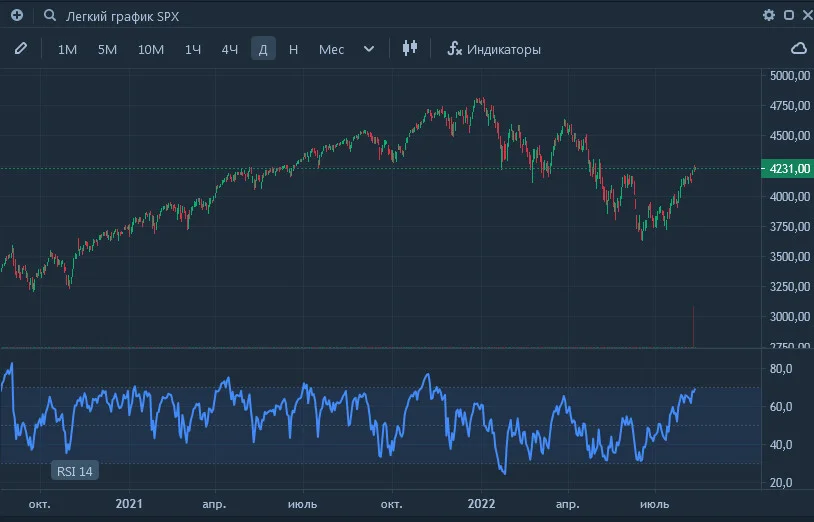Click the 4500,00 price axis label

[x=790, y=136]
